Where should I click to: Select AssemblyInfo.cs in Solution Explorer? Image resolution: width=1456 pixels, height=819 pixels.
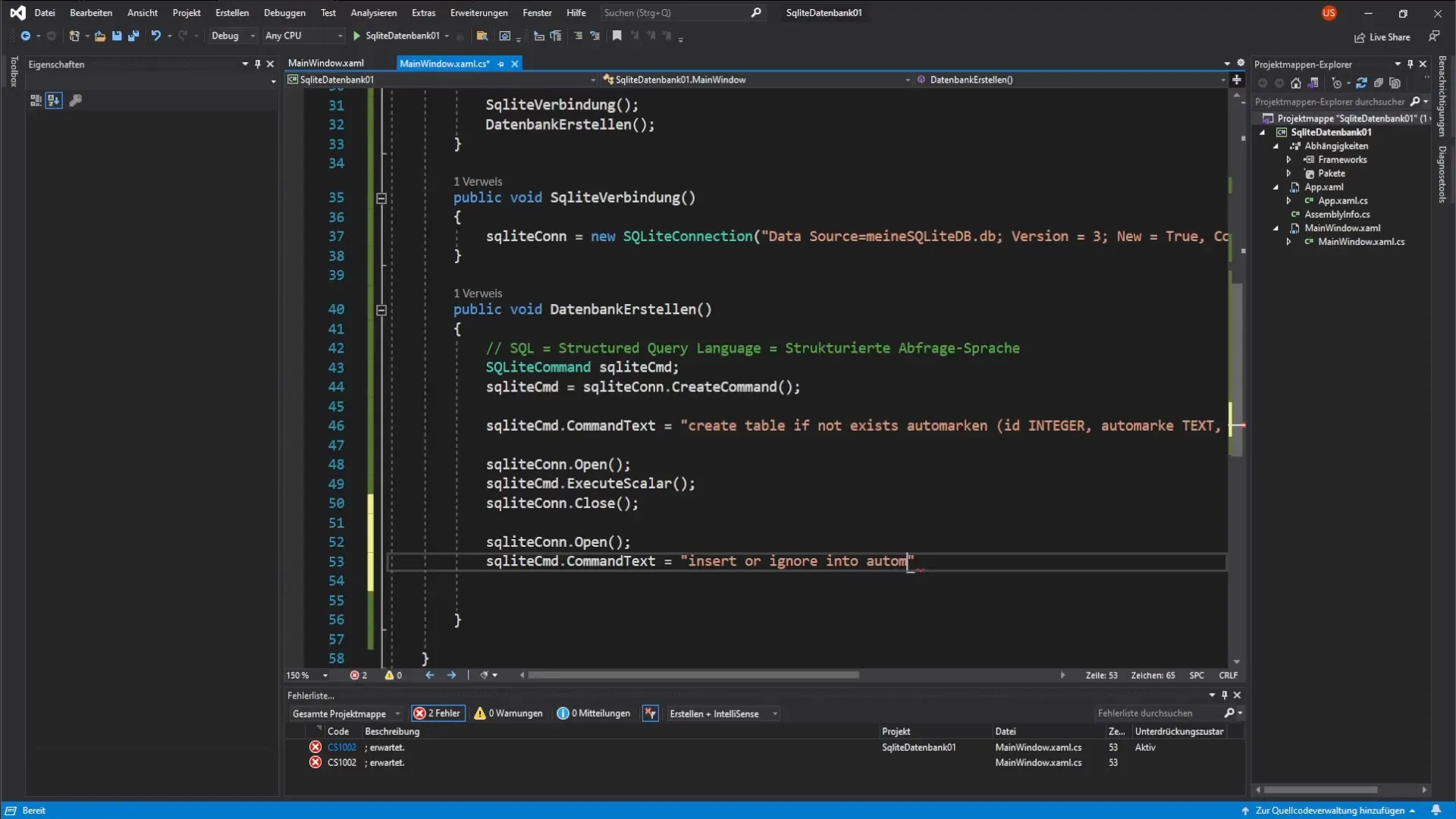[1337, 215]
